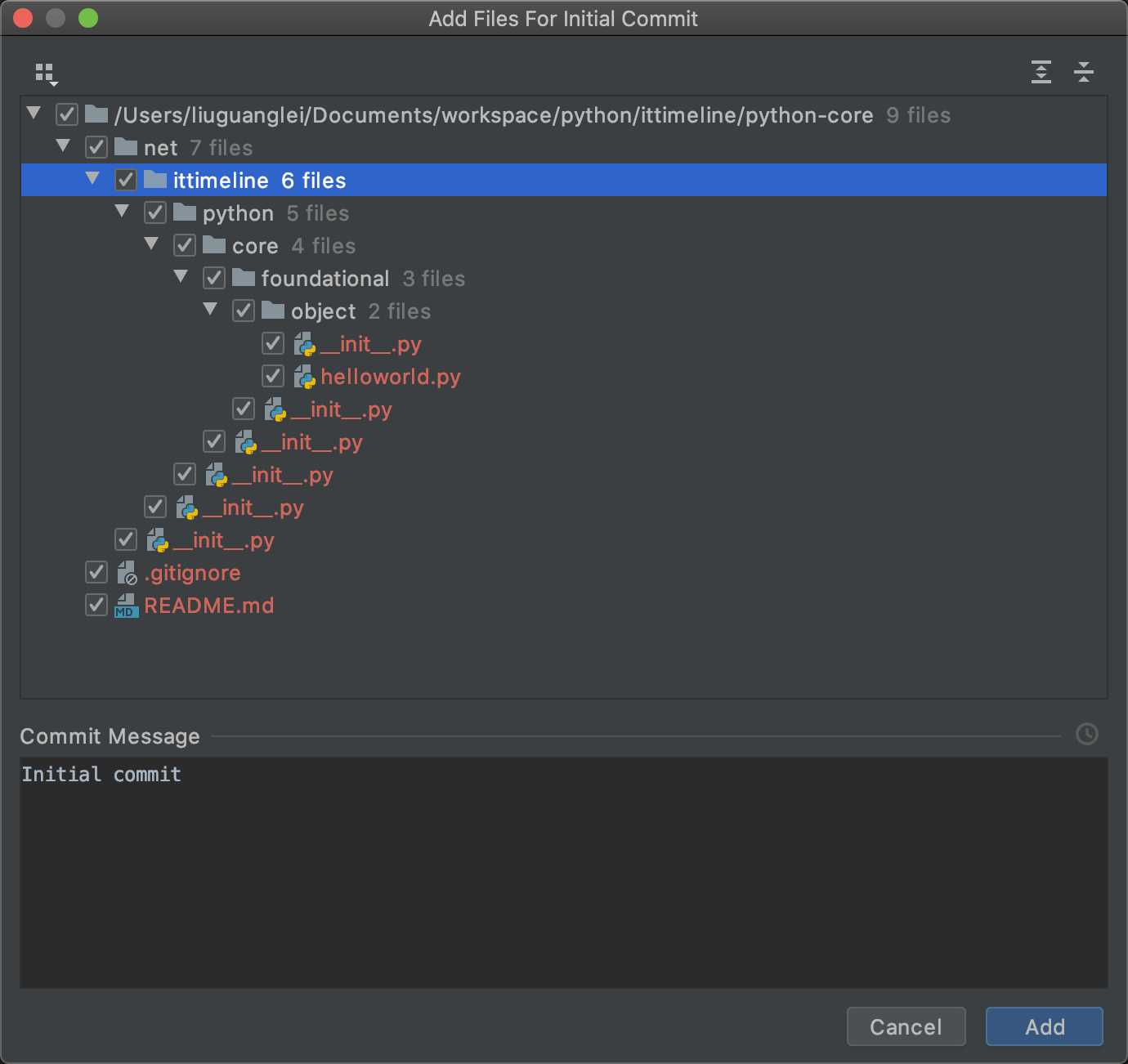Screen dimensions: 1128x1064
Task: Click the README.md markdown file icon
Action: point(127,606)
